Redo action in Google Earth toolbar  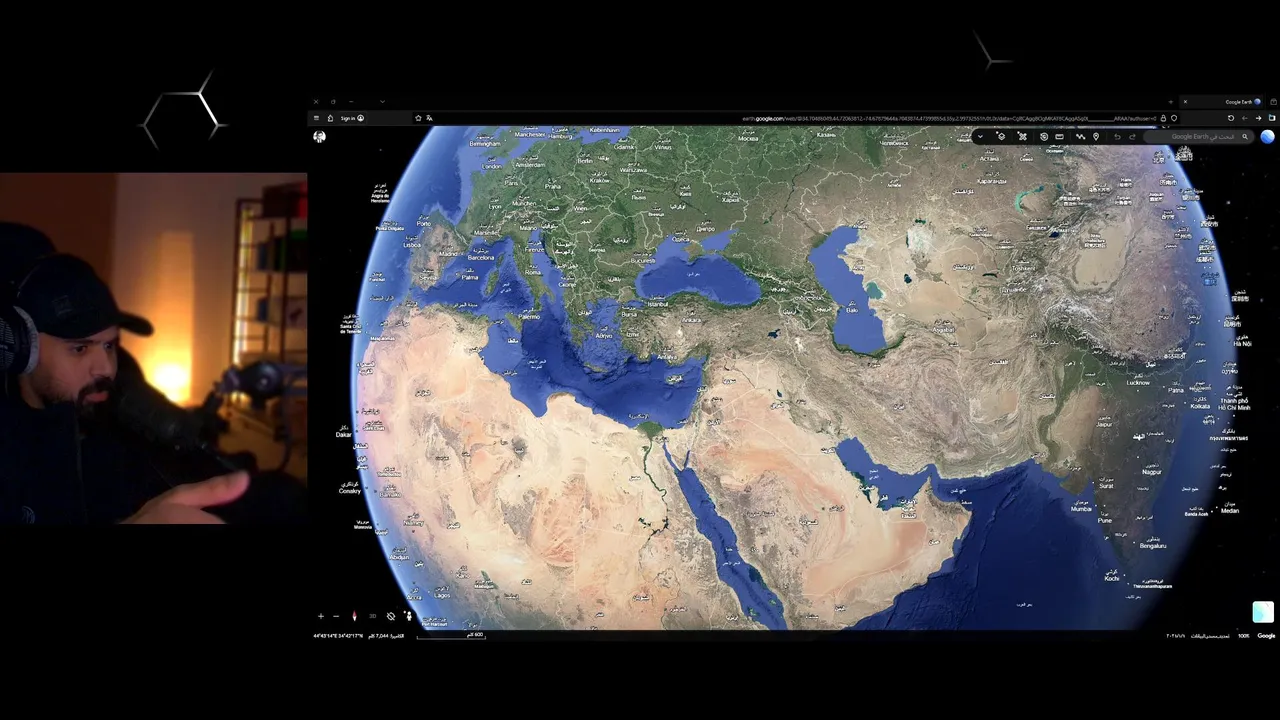1132,137
